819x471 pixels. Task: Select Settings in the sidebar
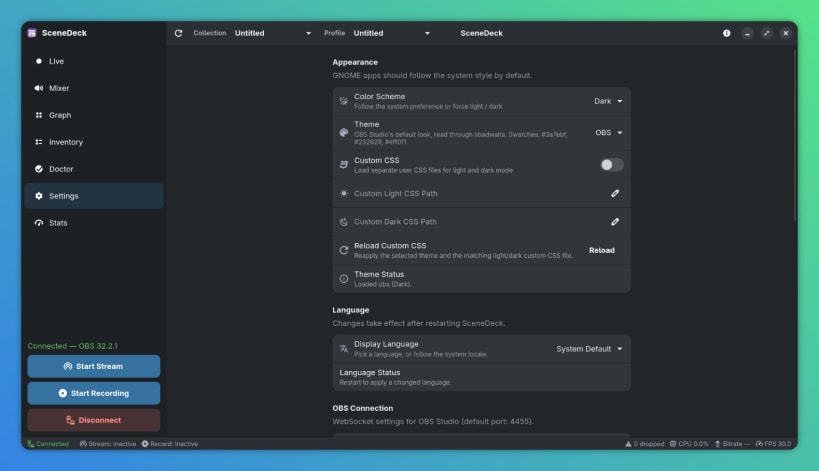tap(94, 196)
